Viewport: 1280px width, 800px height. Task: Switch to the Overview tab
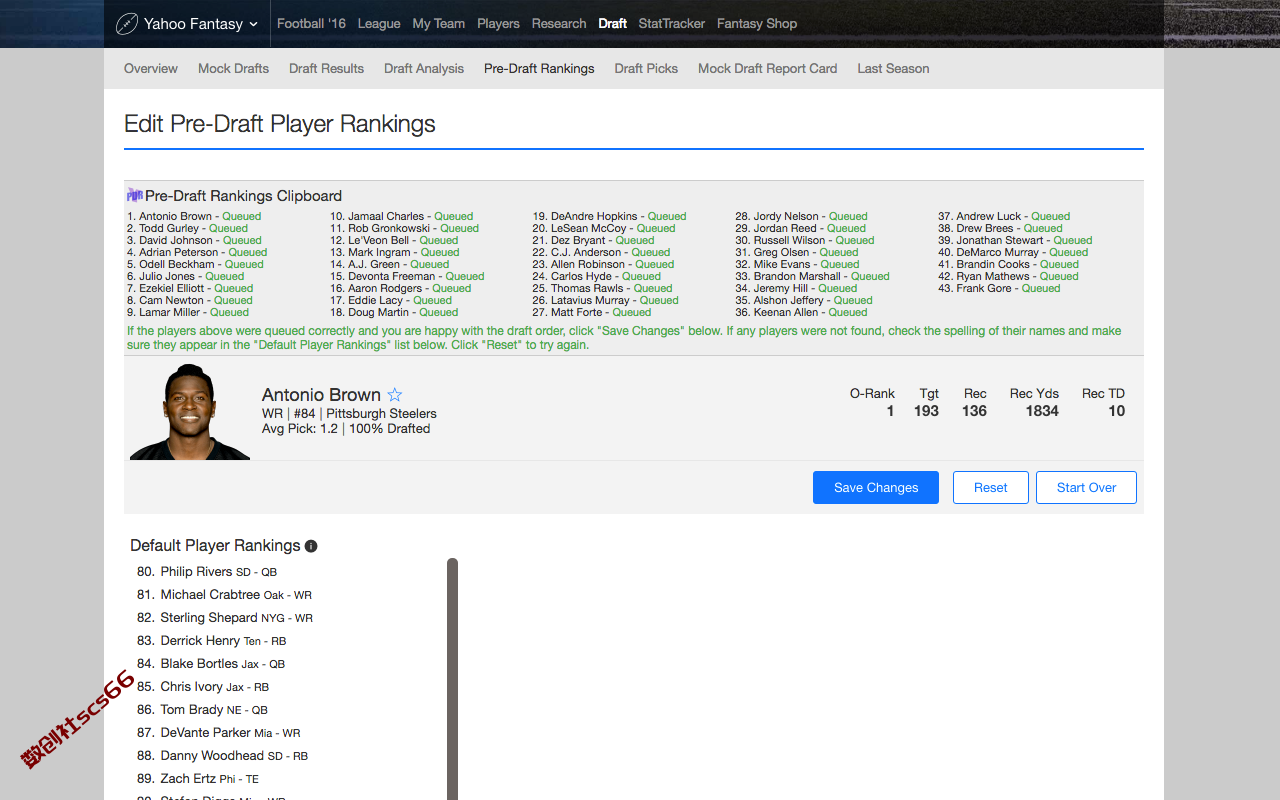tap(151, 69)
